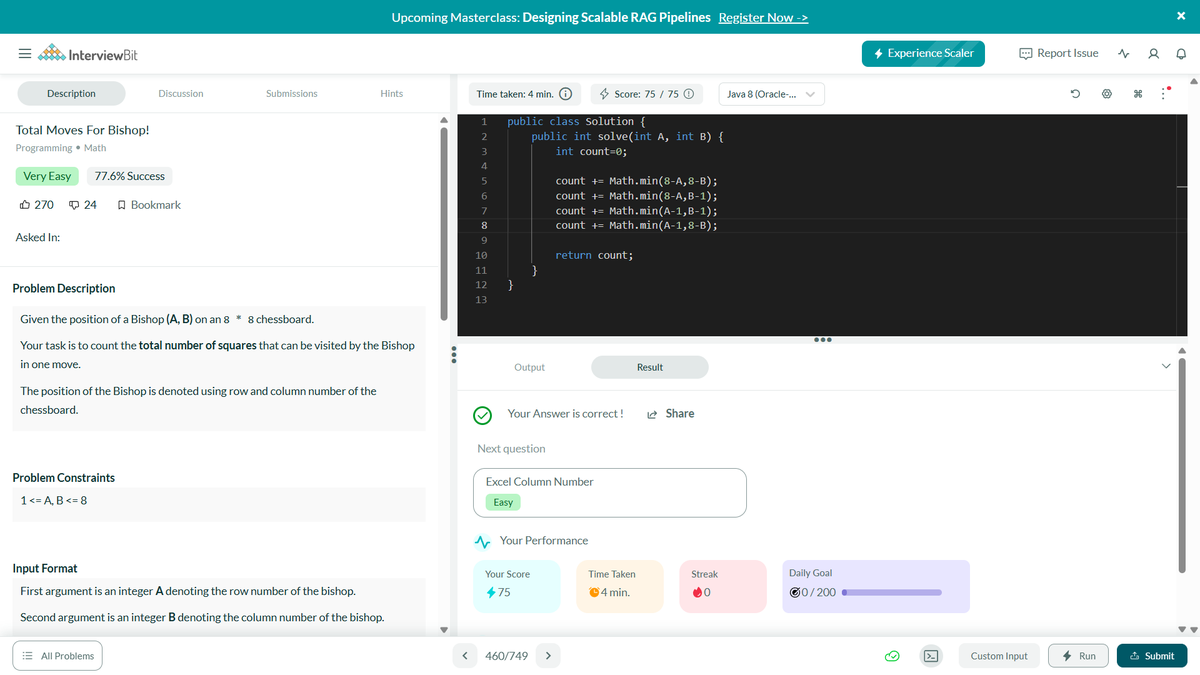Go to previous problem arrow
This screenshot has width=1200, height=675.
pyautogui.click(x=466, y=656)
